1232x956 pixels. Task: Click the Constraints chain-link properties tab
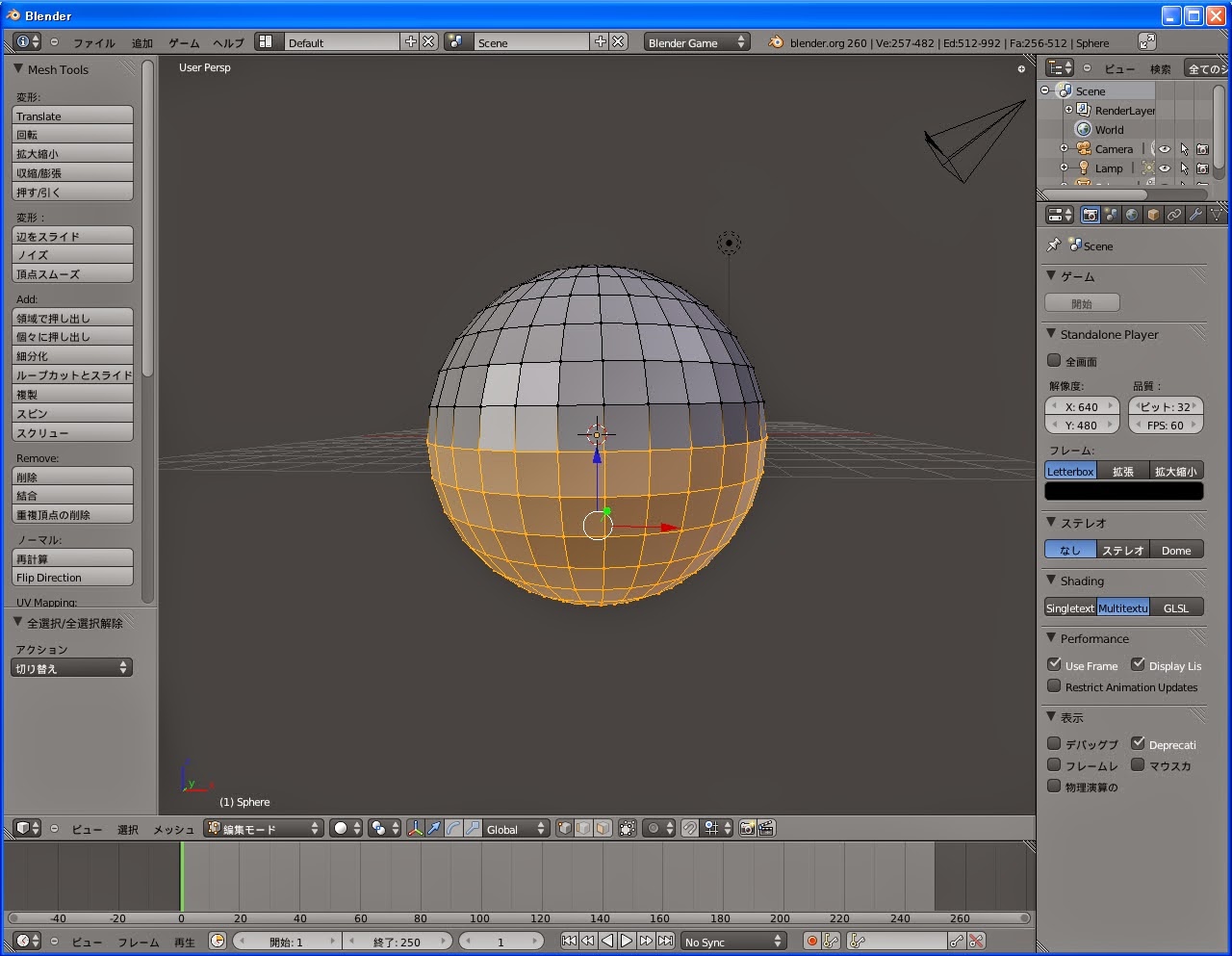[x=1174, y=215]
